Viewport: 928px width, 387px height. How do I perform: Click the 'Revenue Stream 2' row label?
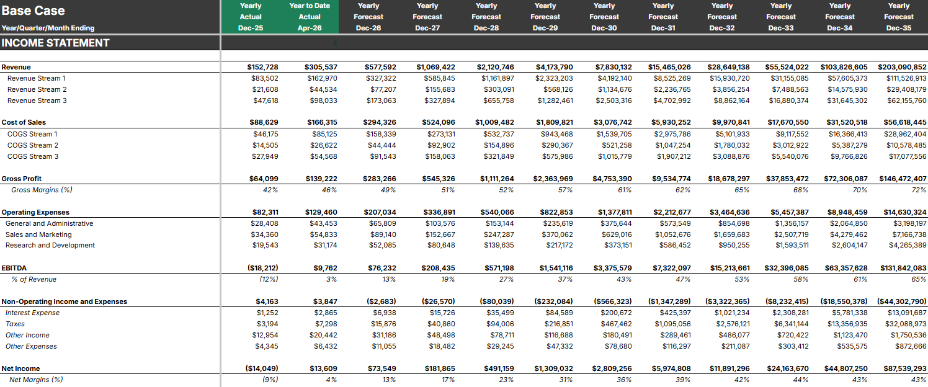click(x=37, y=89)
